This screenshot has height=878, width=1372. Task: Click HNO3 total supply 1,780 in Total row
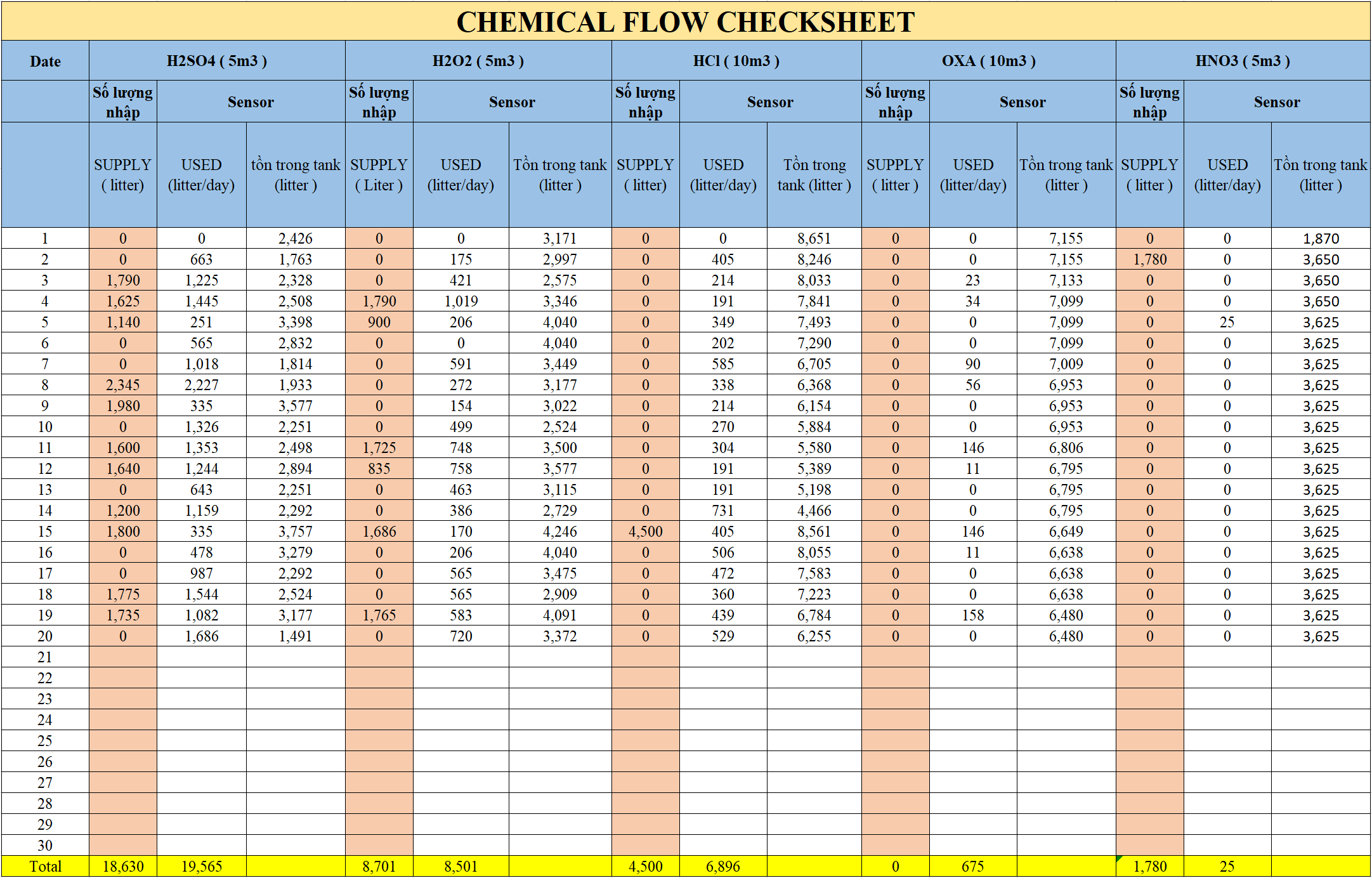1150,867
